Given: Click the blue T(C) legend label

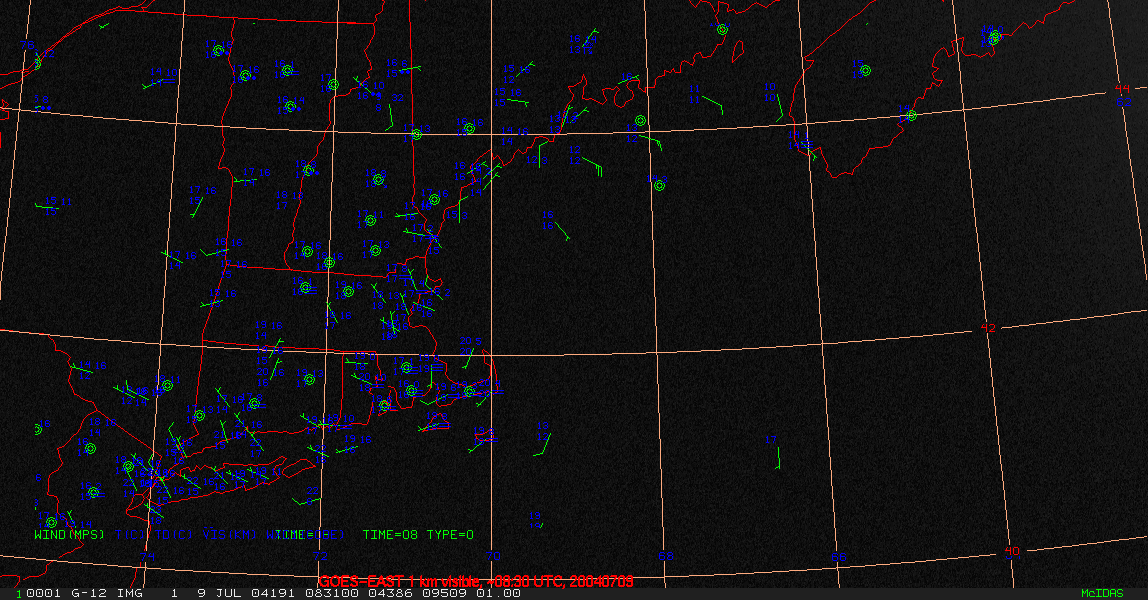Looking at the screenshot, I should 130,535.
